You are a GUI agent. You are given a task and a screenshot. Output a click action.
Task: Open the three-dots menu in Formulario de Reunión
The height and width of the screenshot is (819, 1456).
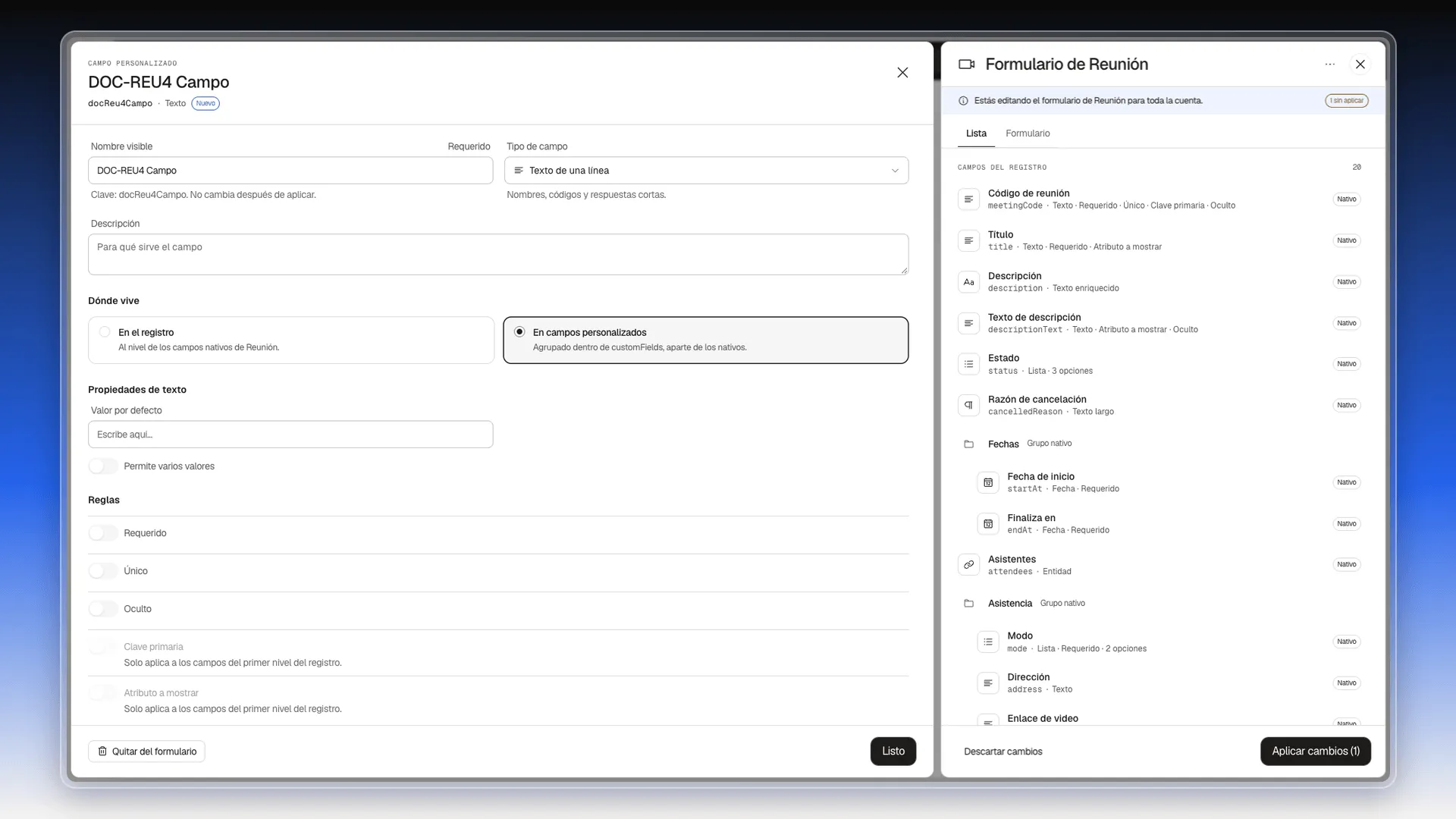[1329, 64]
